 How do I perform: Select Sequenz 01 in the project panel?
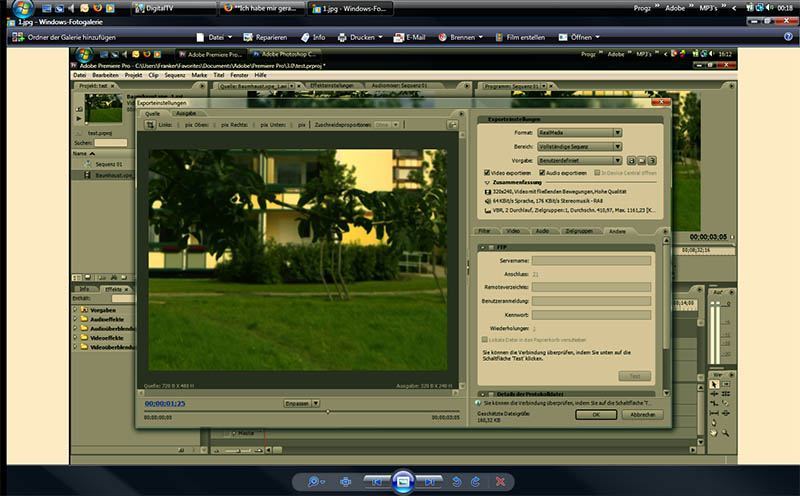108,164
